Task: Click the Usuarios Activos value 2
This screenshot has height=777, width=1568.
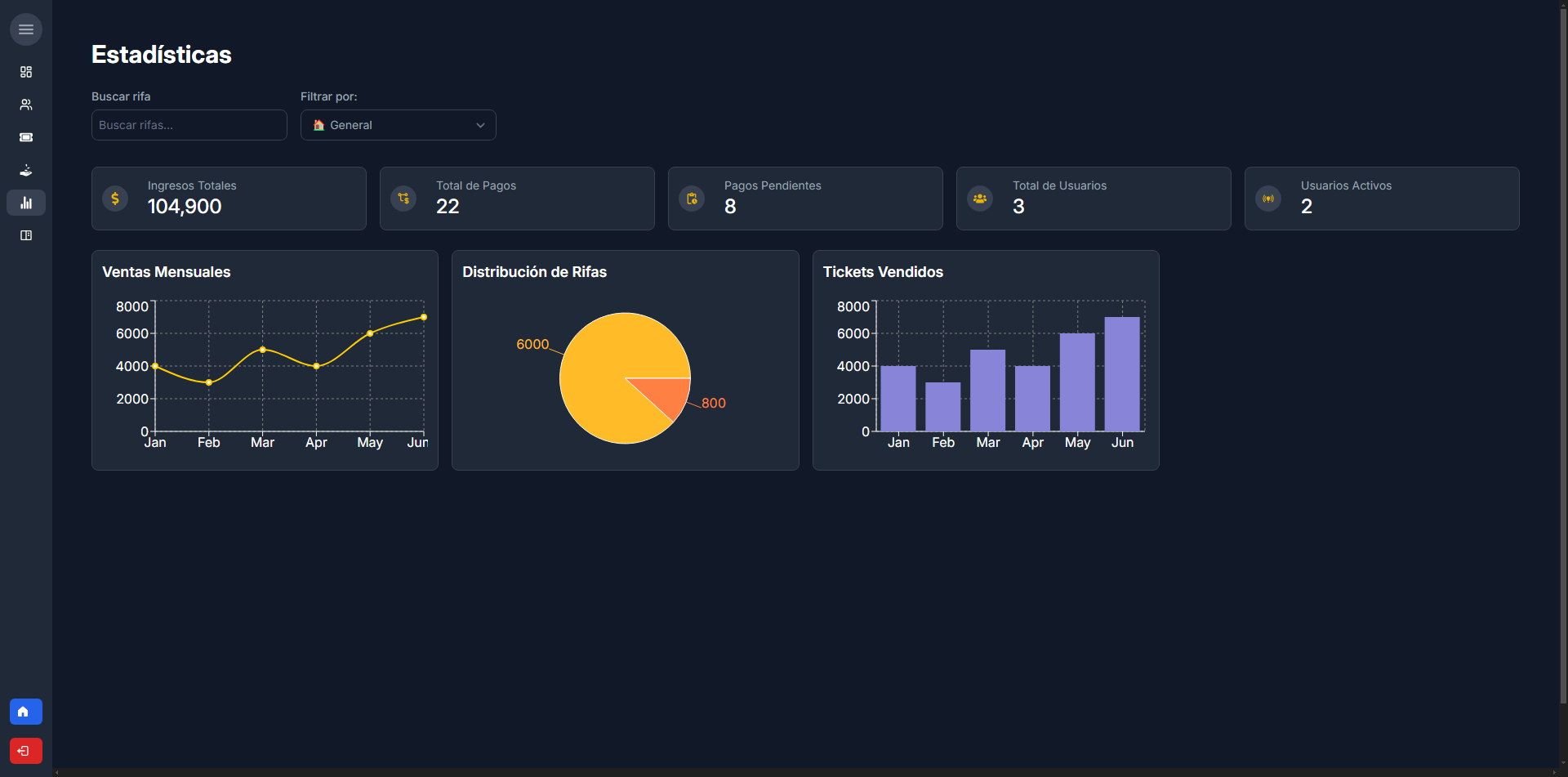Action: coord(1307,207)
